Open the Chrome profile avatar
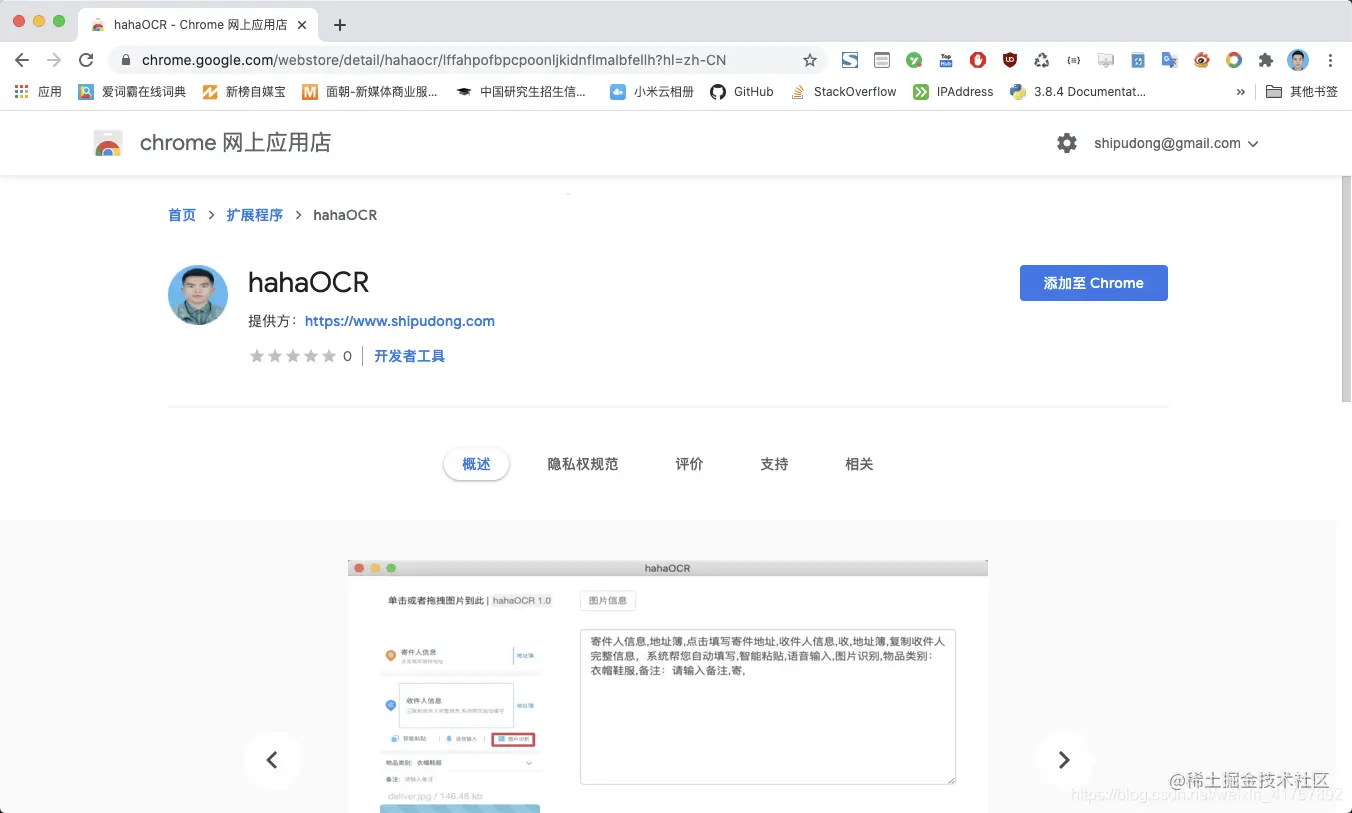Screen dimensions: 1352x813 pyautogui.click(x=1298, y=60)
